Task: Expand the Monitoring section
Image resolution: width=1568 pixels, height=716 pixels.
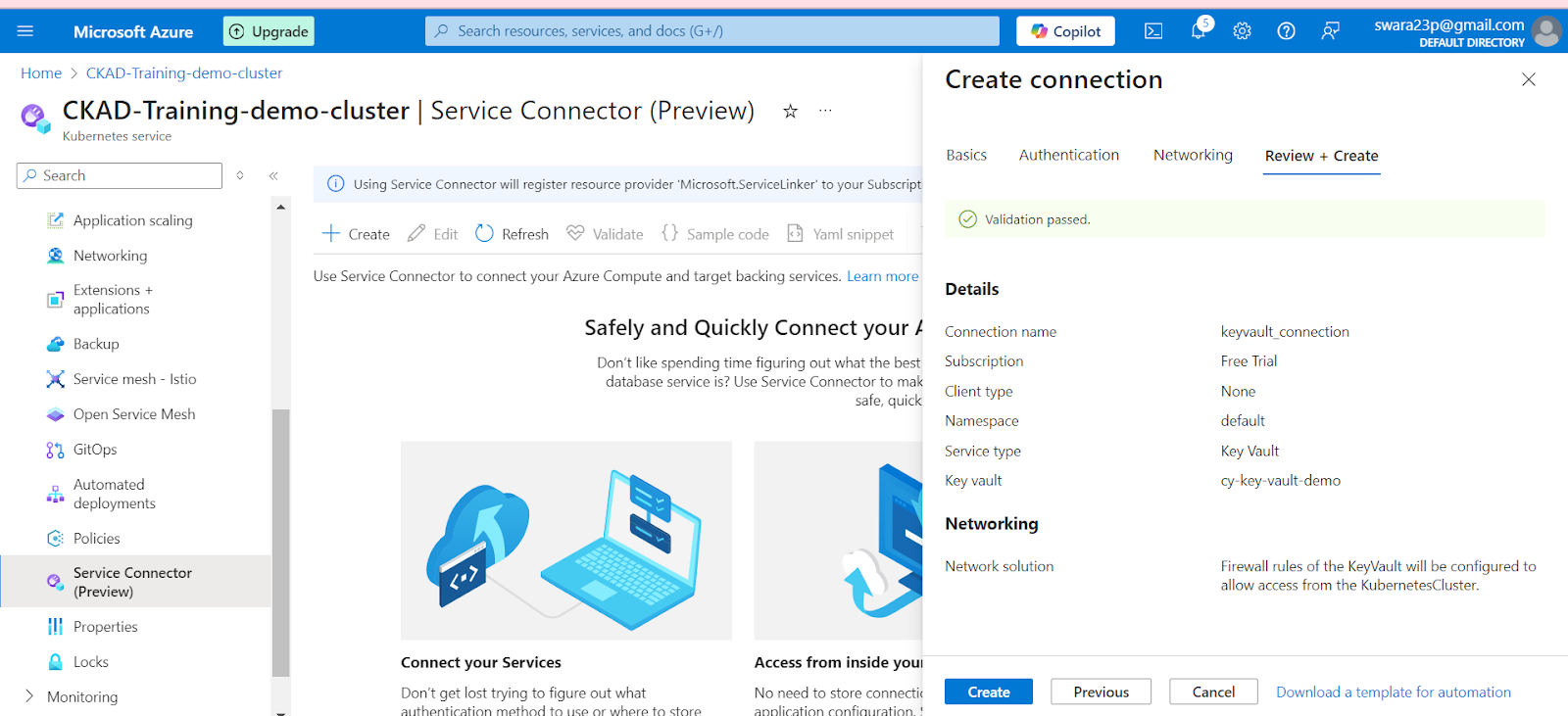Action: [x=29, y=696]
